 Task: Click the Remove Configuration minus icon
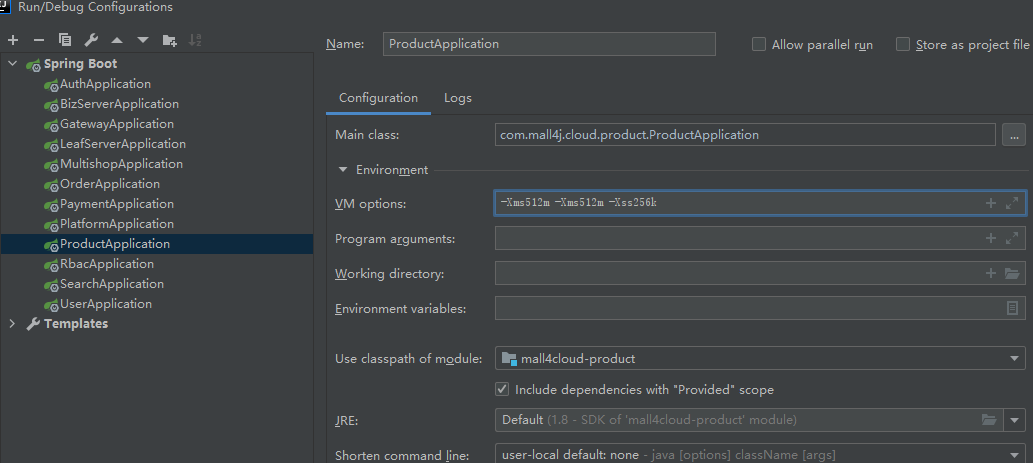coord(39,40)
